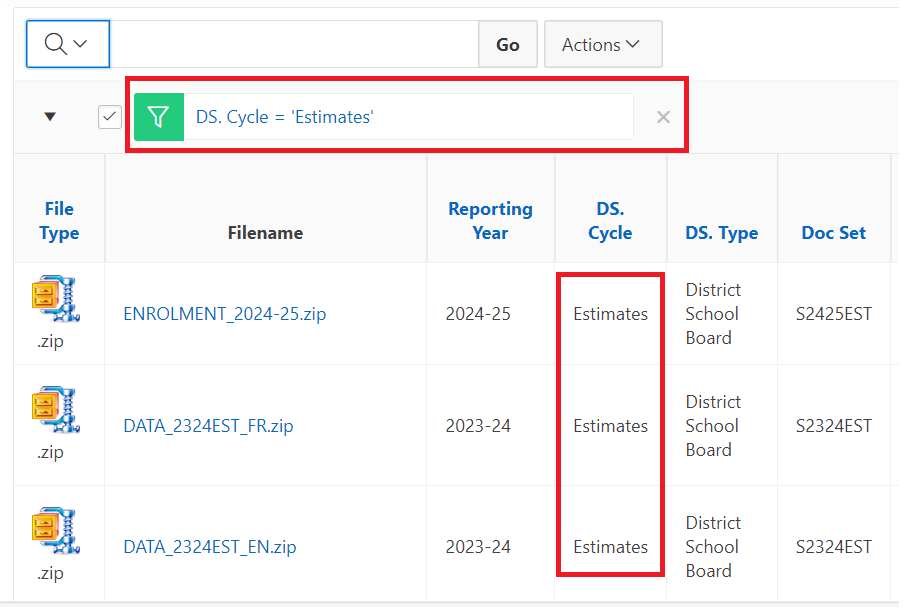The height and width of the screenshot is (613, 909).
Task: Click the DS. Cycle column header
Action: click(610, 221)
